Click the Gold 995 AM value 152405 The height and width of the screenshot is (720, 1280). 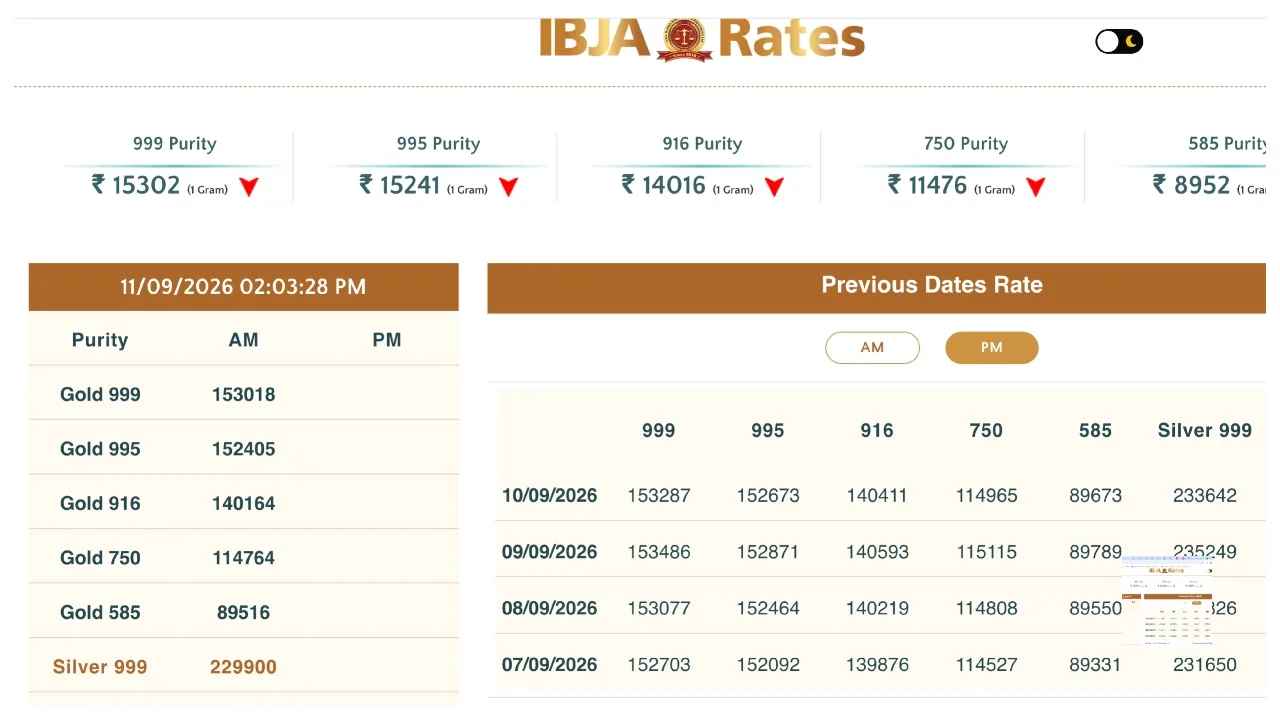pyautogui.click(x=244, y=449)
